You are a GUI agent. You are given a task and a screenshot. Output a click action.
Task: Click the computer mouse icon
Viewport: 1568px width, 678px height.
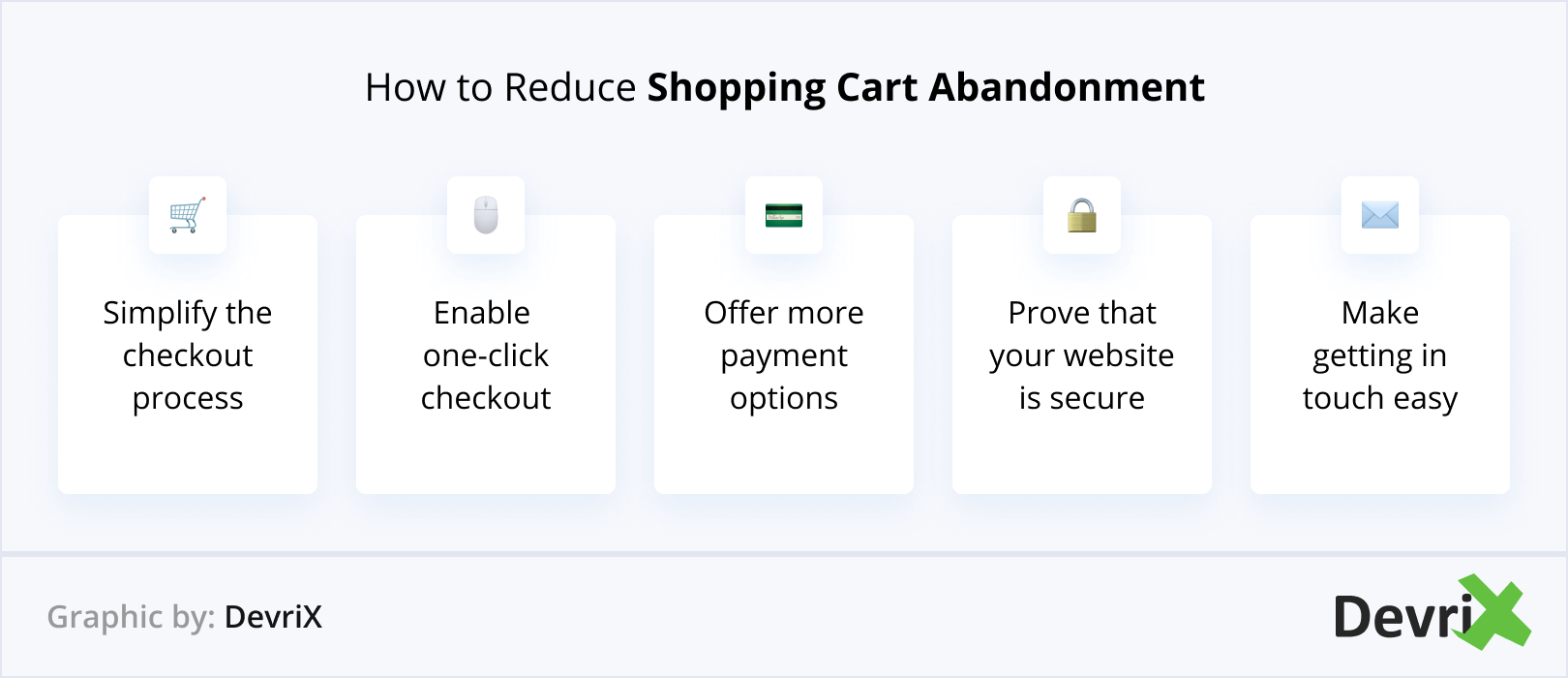click(486, 215)
